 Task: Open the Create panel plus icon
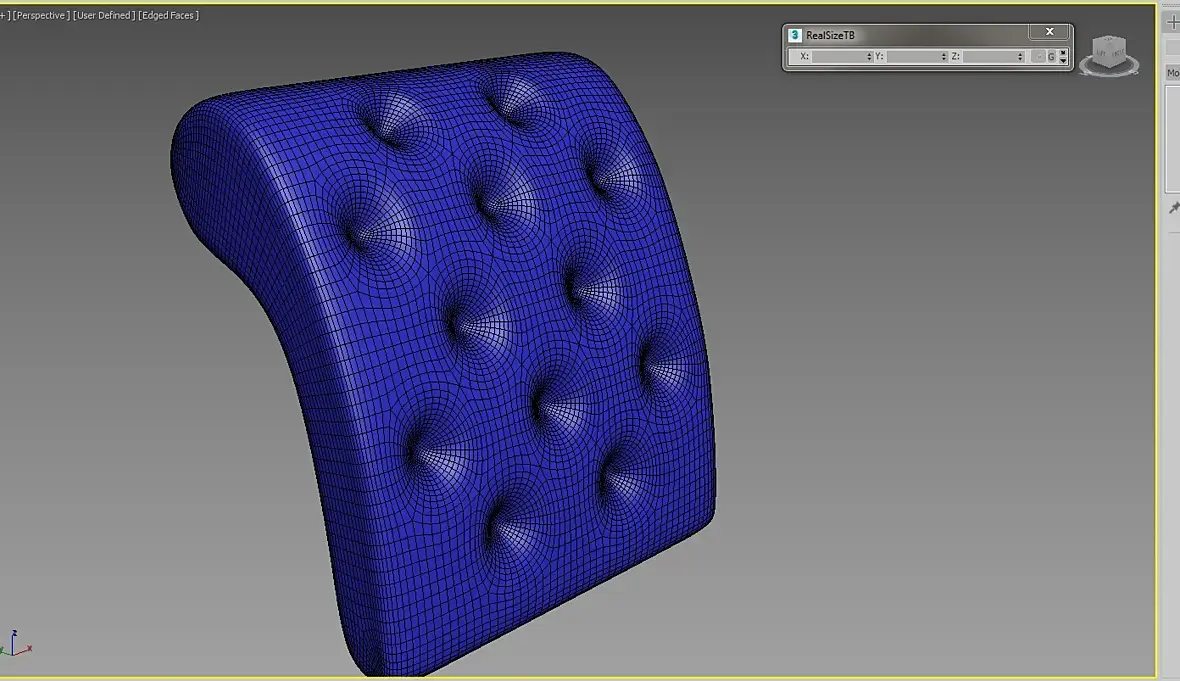[x=1172, y=23]
